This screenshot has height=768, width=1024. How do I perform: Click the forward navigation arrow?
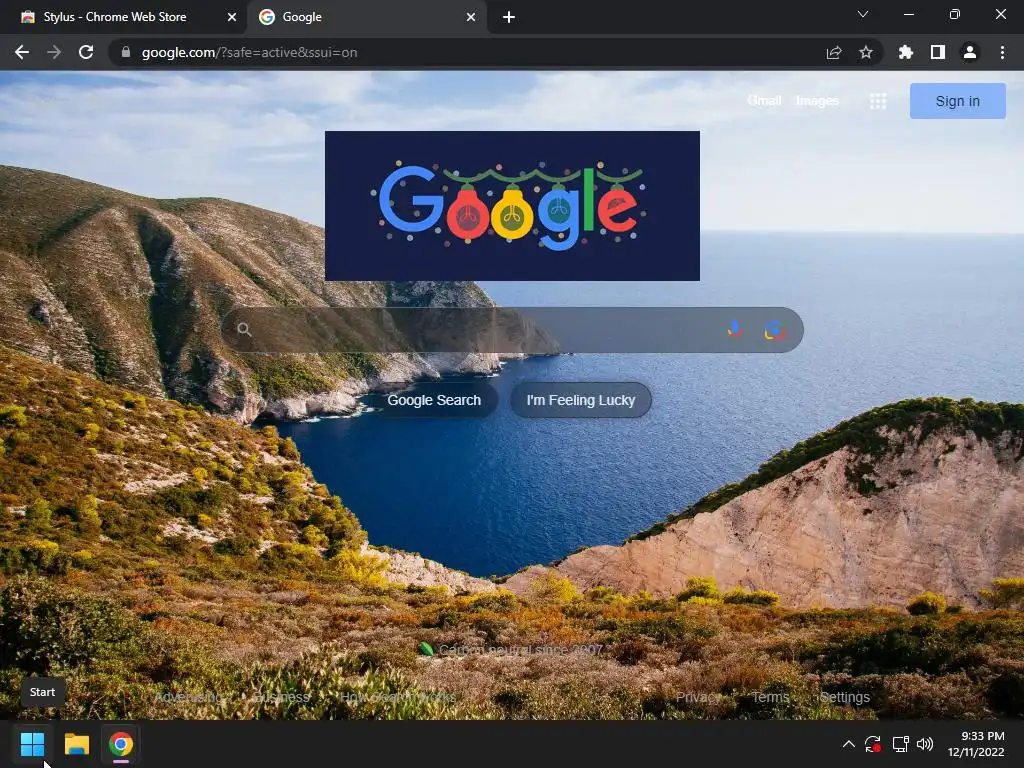click(x=54, y=52)
